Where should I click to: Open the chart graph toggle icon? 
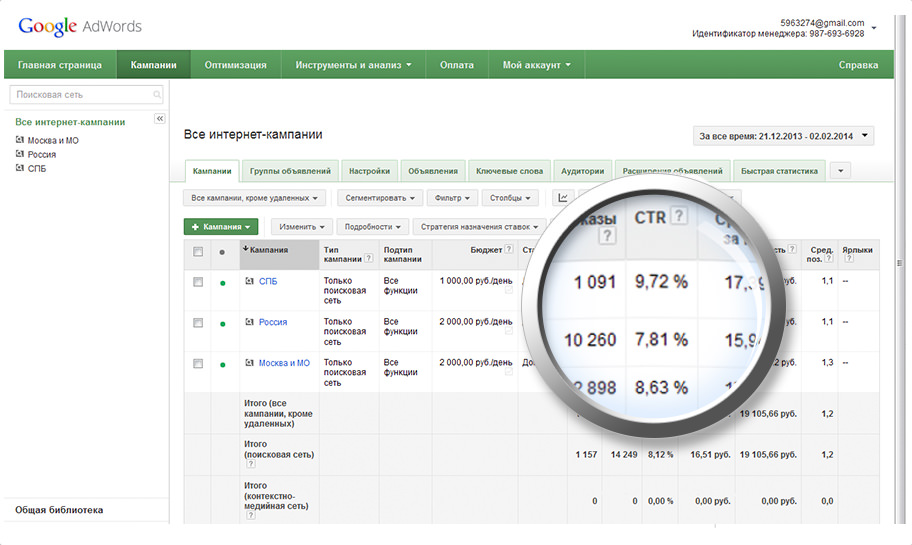tap(563, 198)
